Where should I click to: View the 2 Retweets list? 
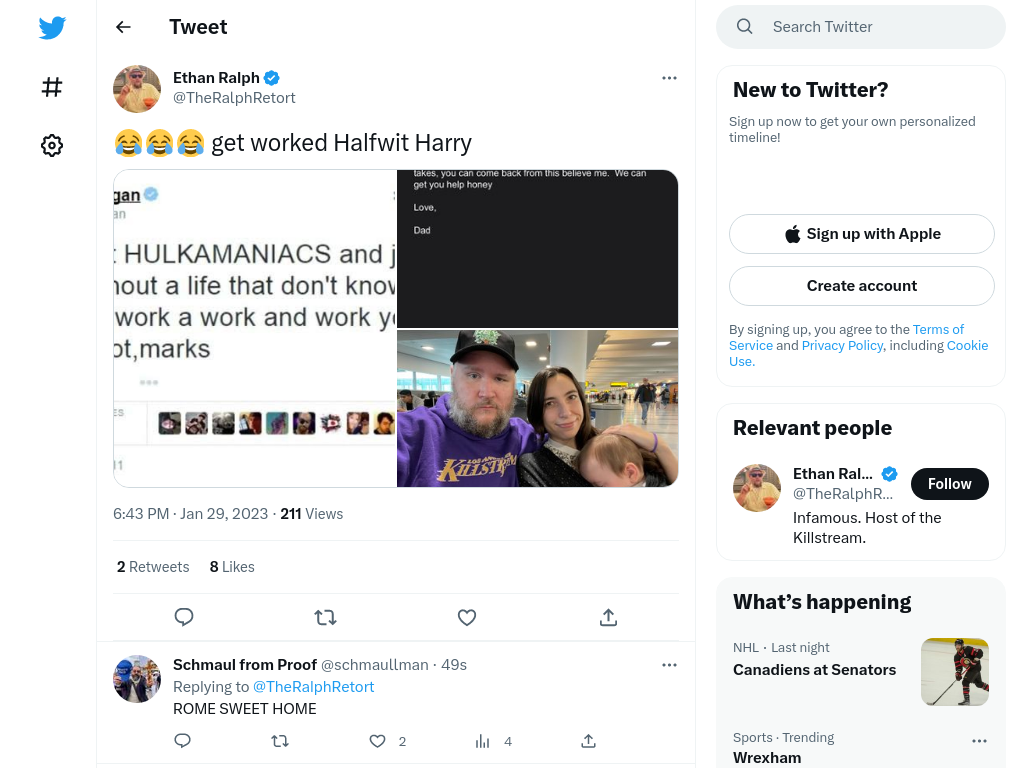pos(153,567)
